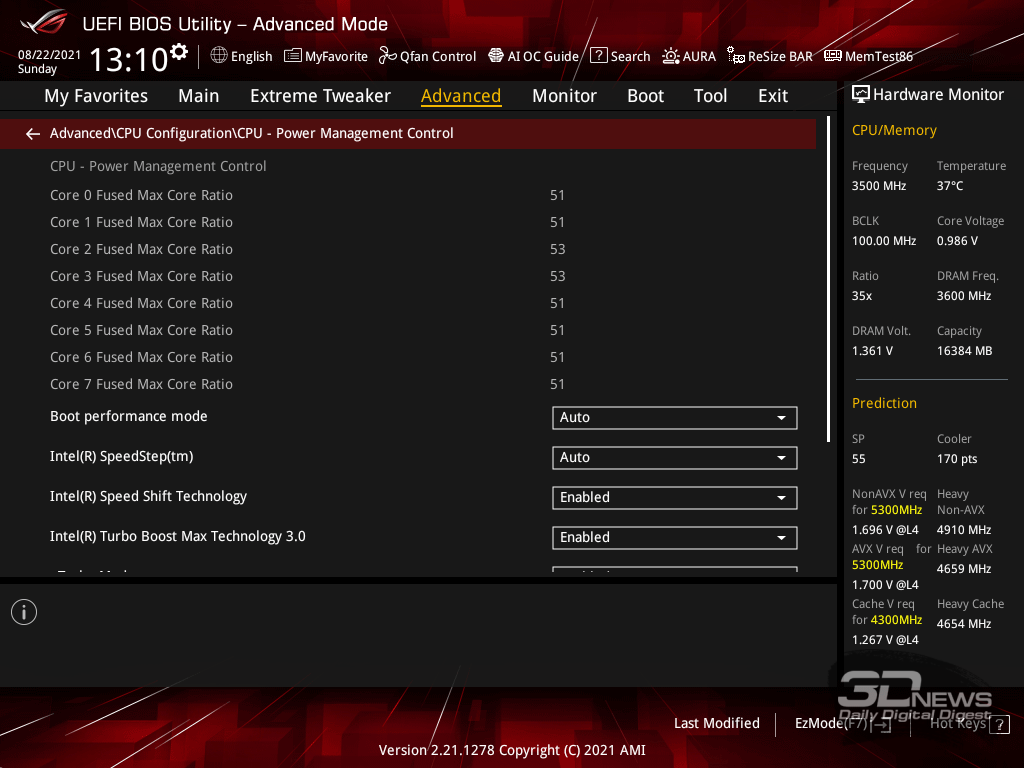1024x768 pixels.
Task: Go to the Boot tab
Action: 645,96
